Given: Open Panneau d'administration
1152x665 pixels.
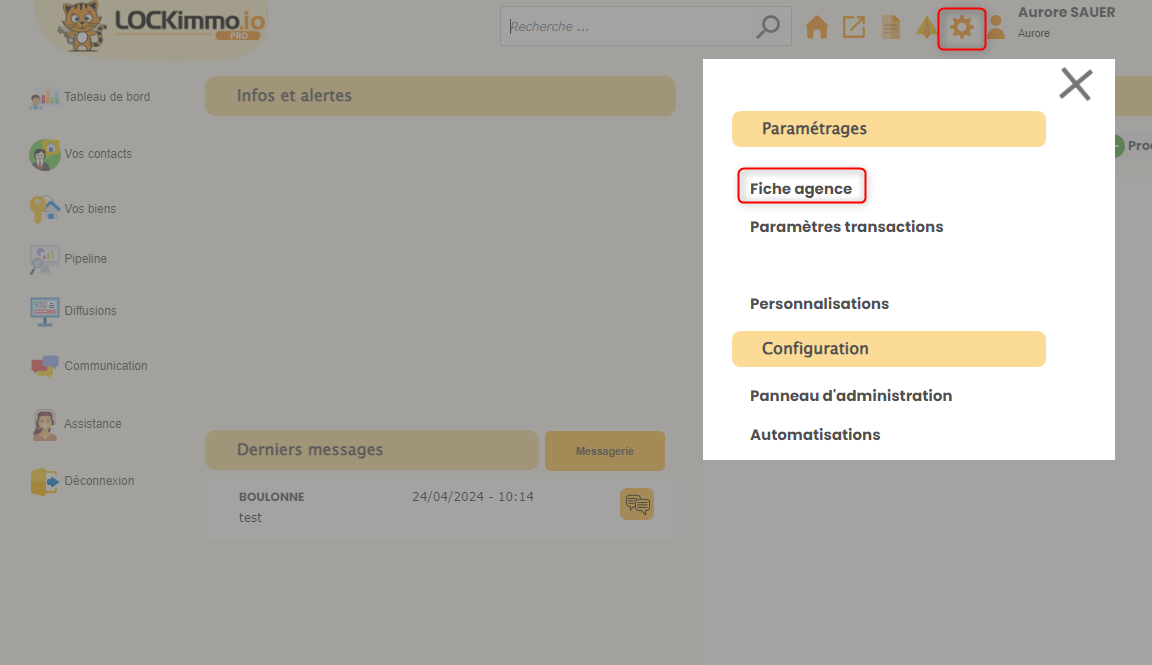Looking at the screenshot, I should pos(851,395).
